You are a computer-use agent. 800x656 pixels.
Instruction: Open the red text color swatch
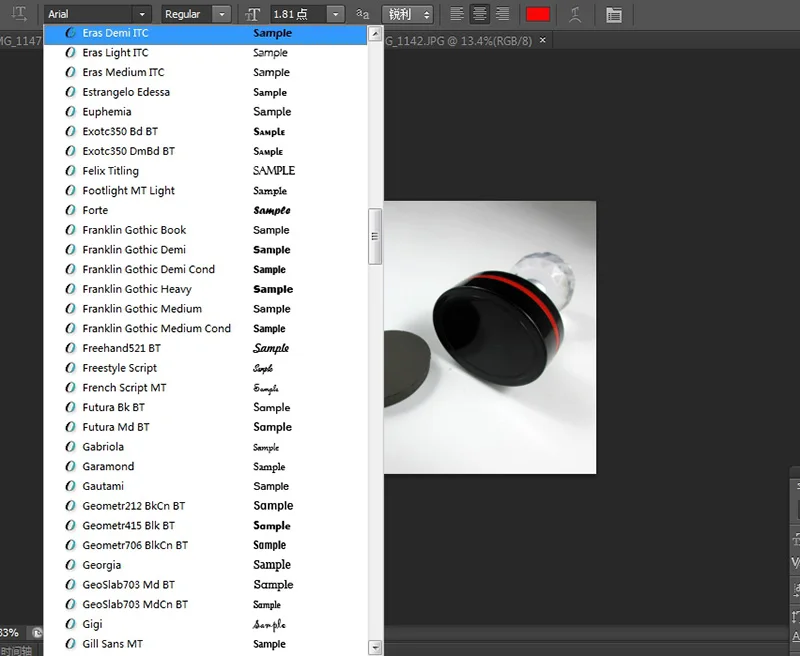[x=538, y=14]
